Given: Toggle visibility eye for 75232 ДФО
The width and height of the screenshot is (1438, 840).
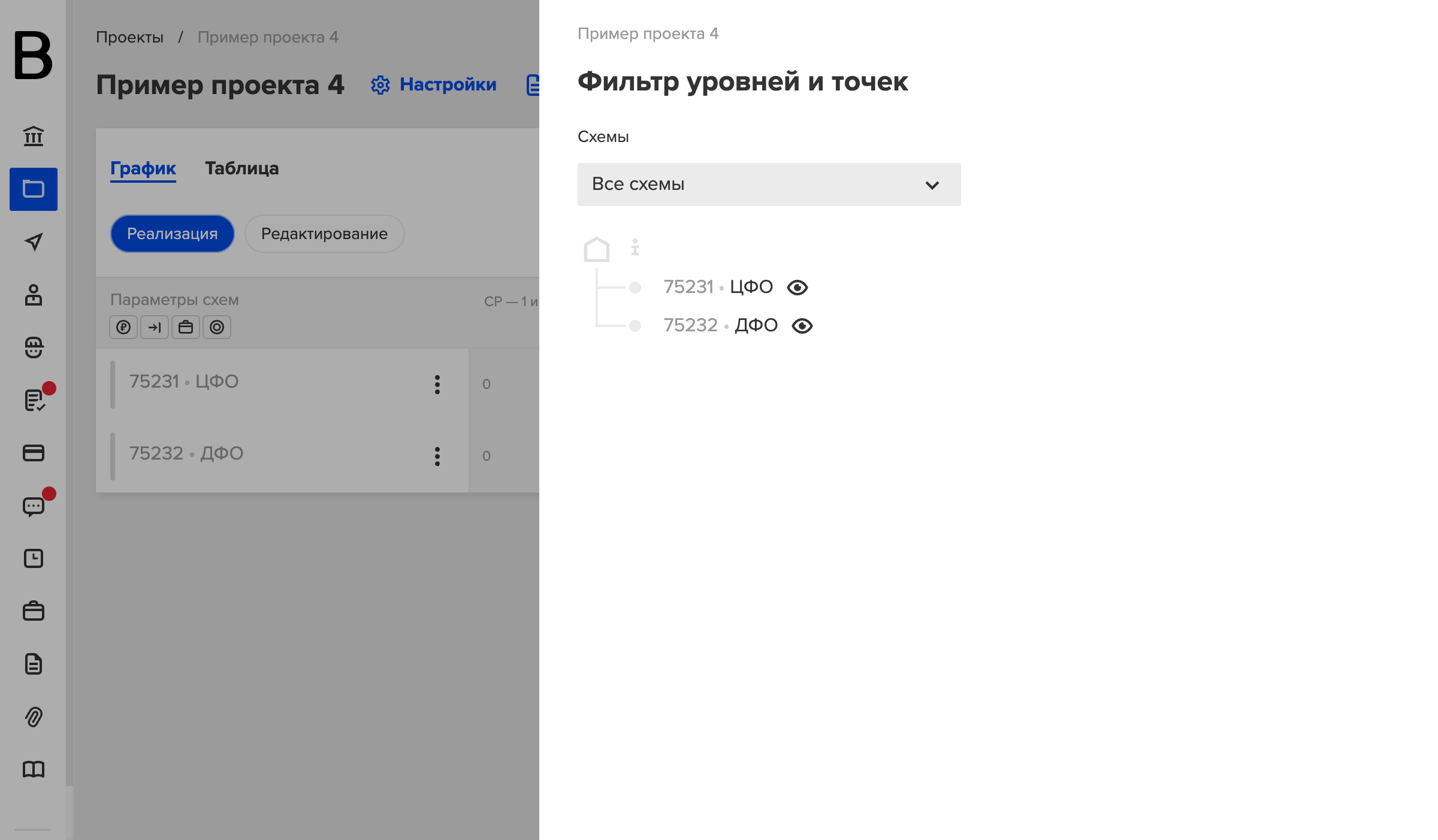Looking at the screenshot, I should [802, 326].
